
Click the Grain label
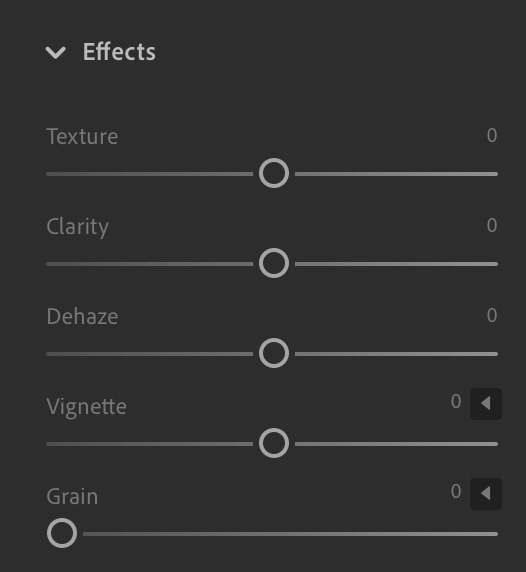coord(72,497)
